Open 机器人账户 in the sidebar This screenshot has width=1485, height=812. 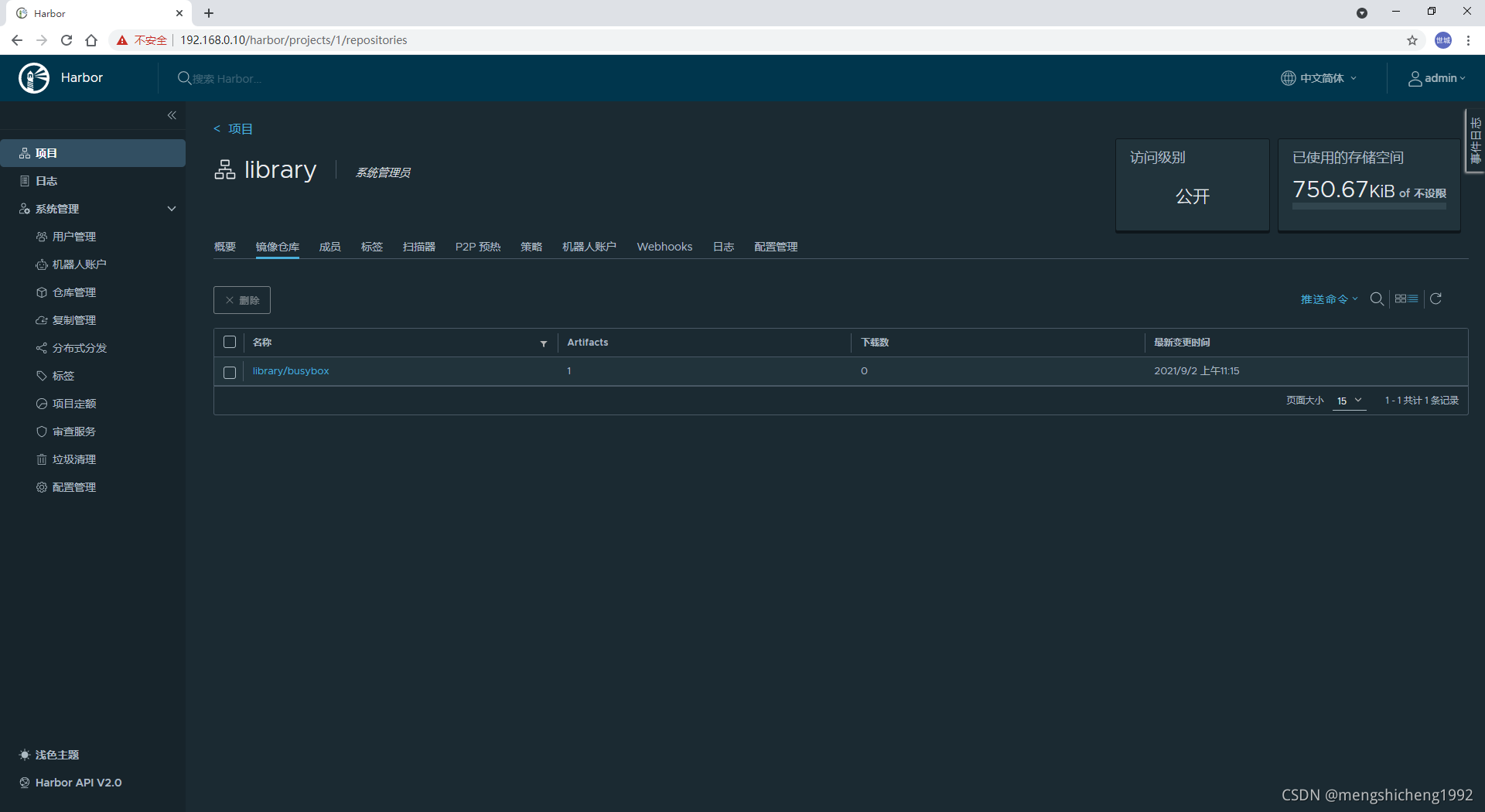79,264
